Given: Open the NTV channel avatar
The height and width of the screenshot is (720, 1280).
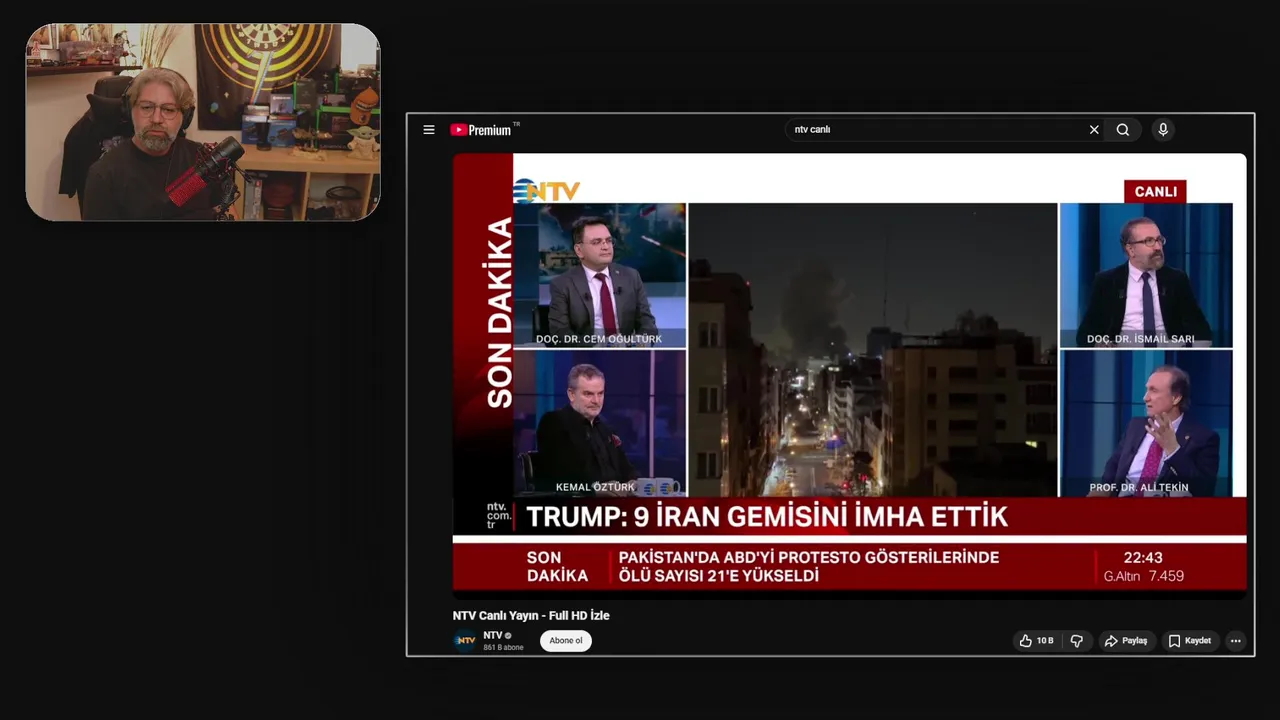Looking at the screenshot, I should 465,641.
